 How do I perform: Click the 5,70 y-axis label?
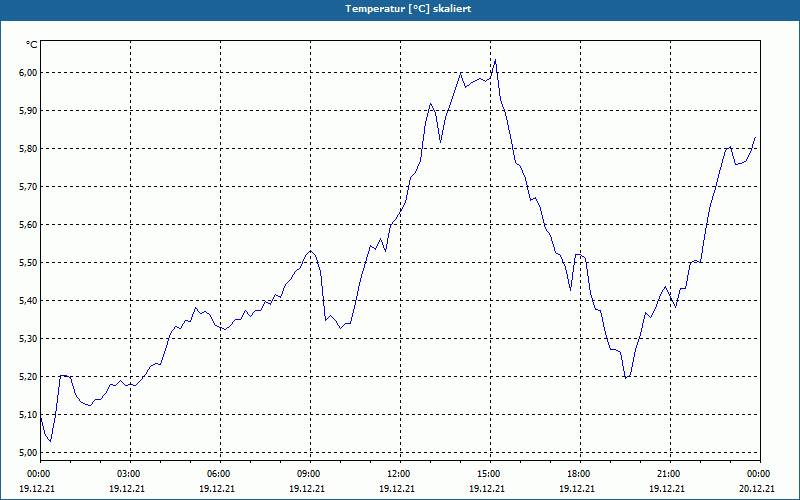tap(29, 187)
